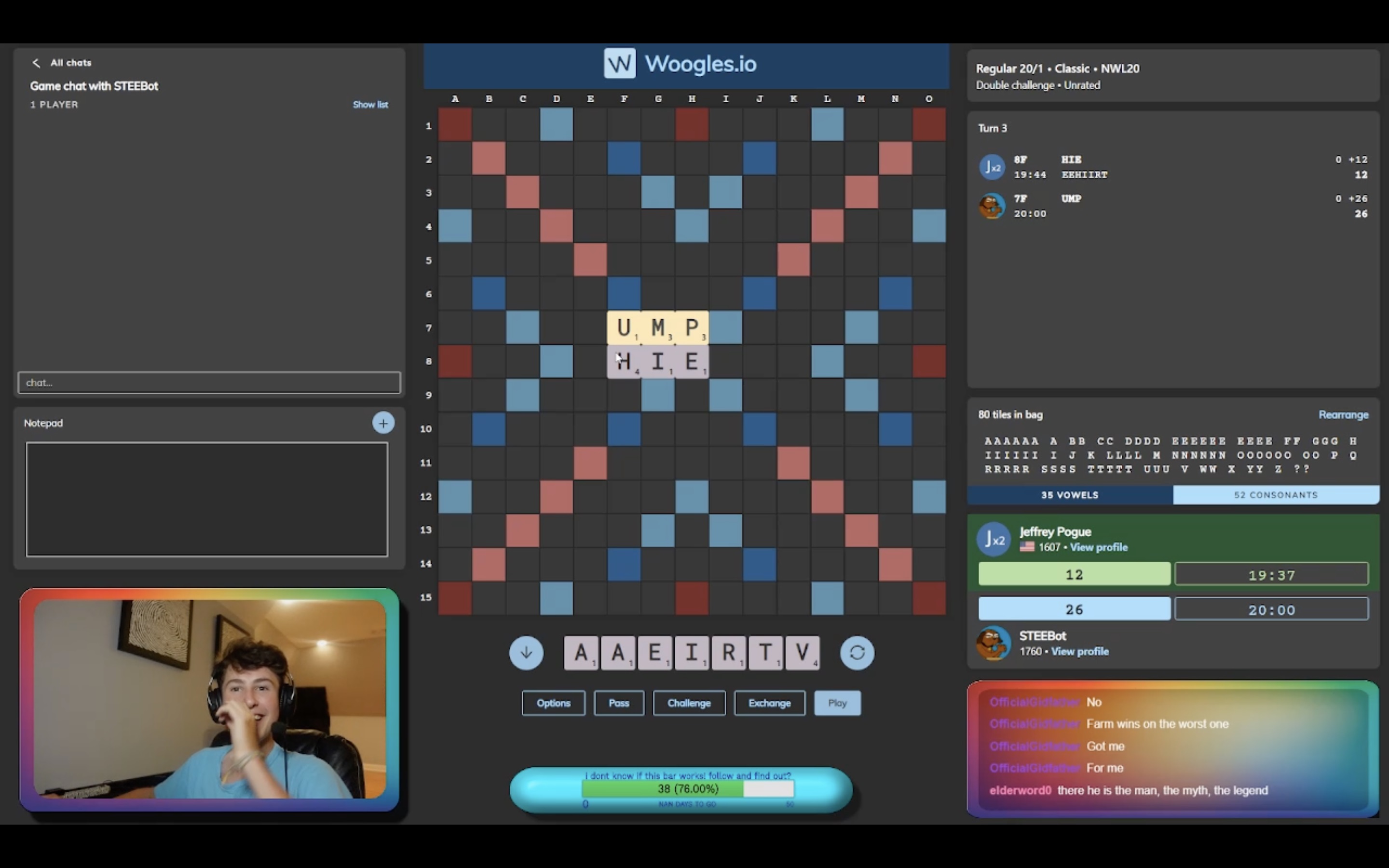This screenshot has width=1389, height=868.
Task: Click the Challenge button
Action: pos(689,703)
